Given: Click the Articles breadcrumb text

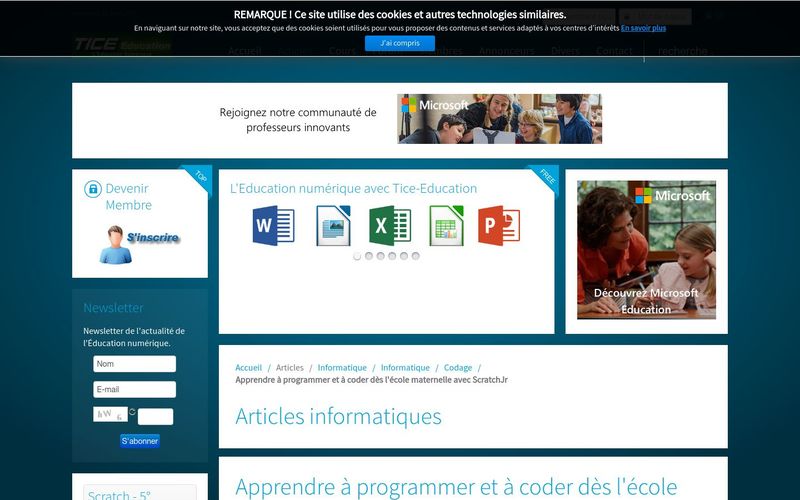Looking at the screenshot, I should coord(290,368).
